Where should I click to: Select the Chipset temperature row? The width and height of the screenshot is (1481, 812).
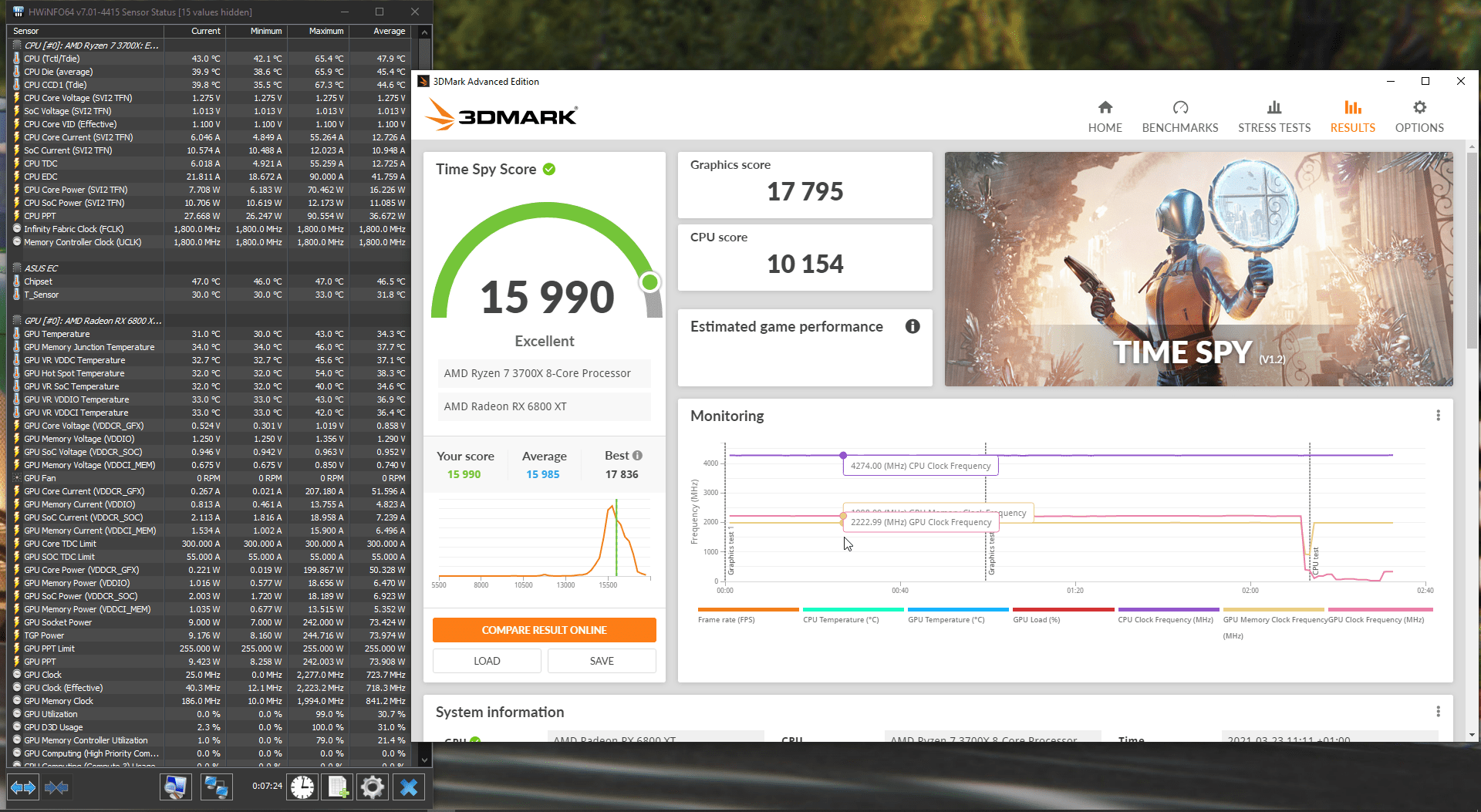click(209, 281)
